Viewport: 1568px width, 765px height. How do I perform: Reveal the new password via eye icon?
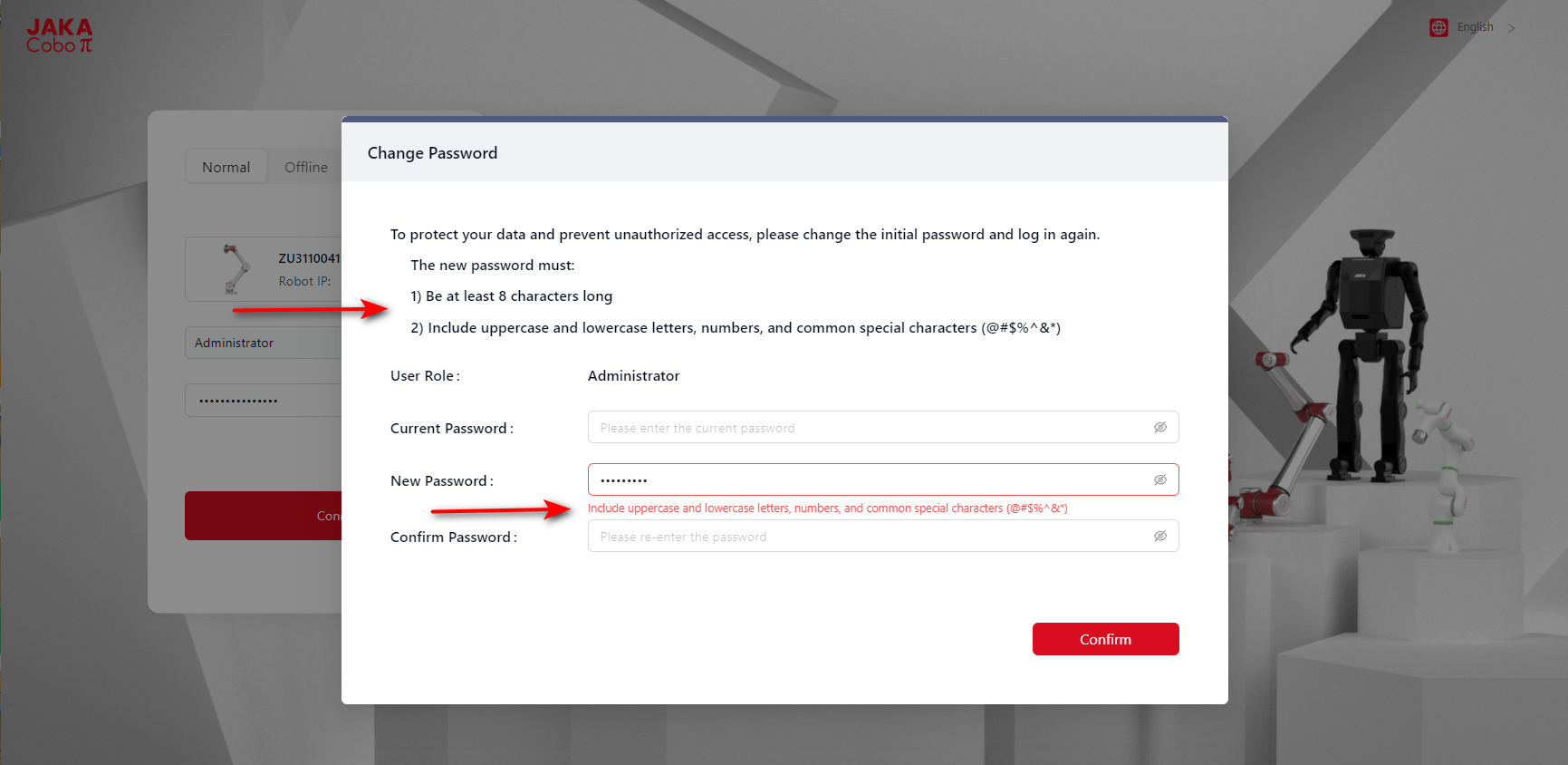[1160, 480]
